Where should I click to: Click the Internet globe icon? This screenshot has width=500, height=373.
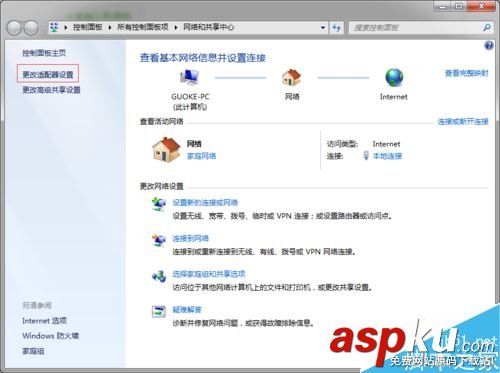(x=394, y=78)
